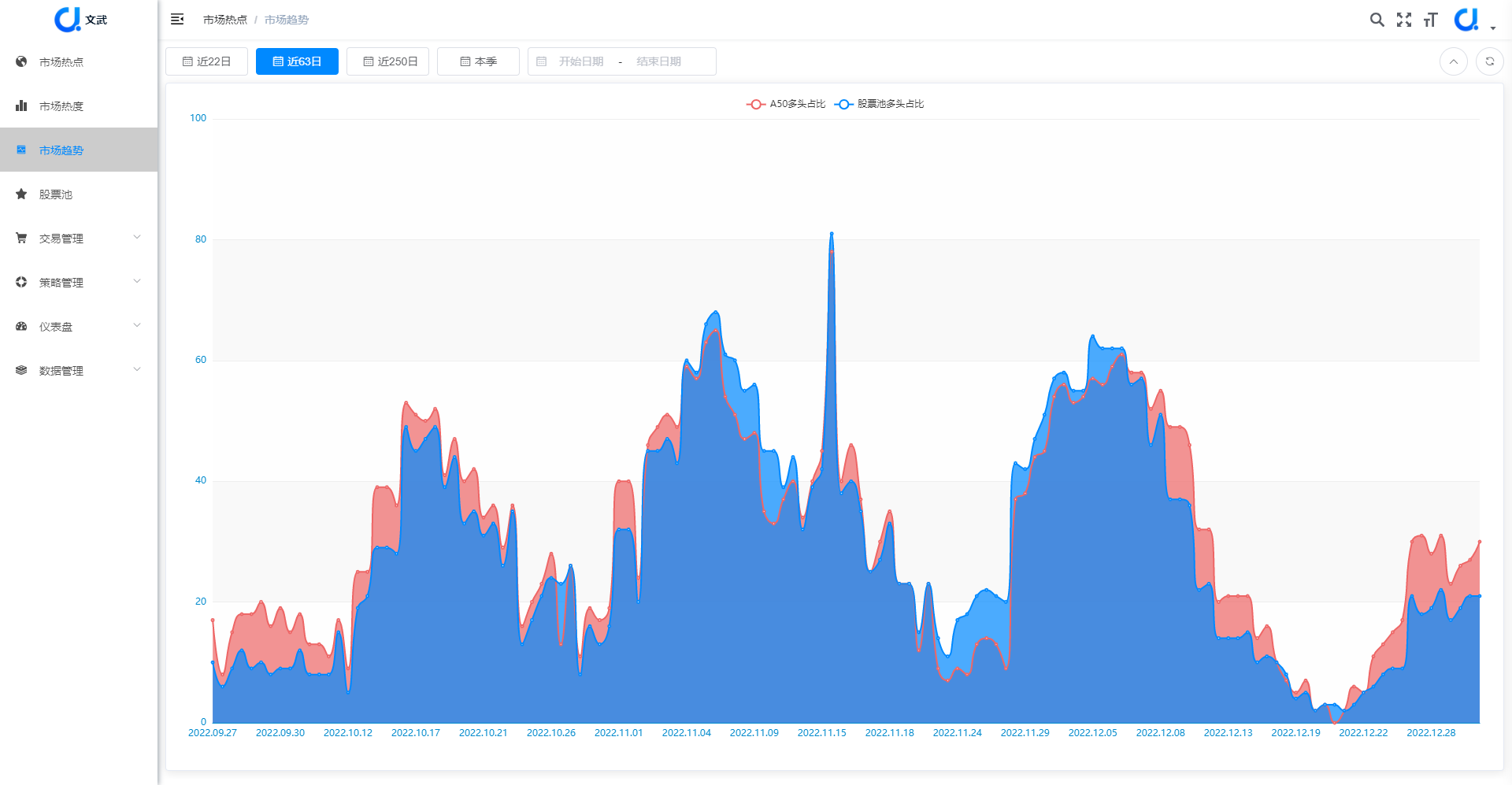Click the layers icon for 数据管理
Viewport: 1512px width, 785px height.
21,370
